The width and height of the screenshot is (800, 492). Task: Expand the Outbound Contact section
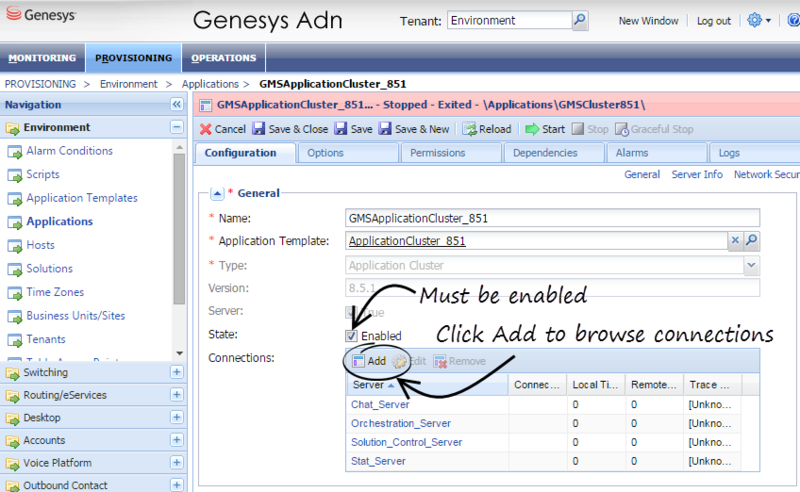pos(177,485)
